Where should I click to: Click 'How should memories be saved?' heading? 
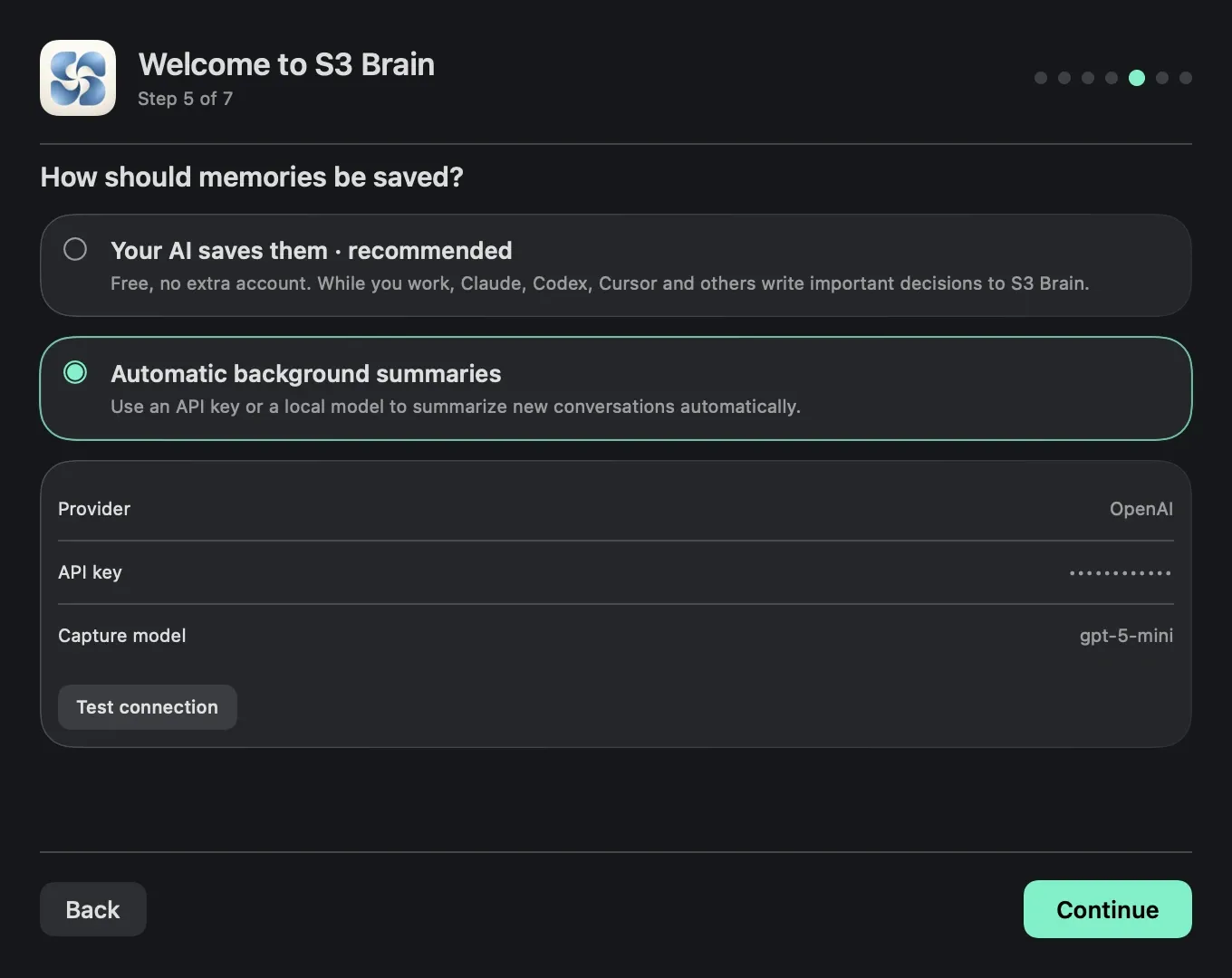[252, 177]
